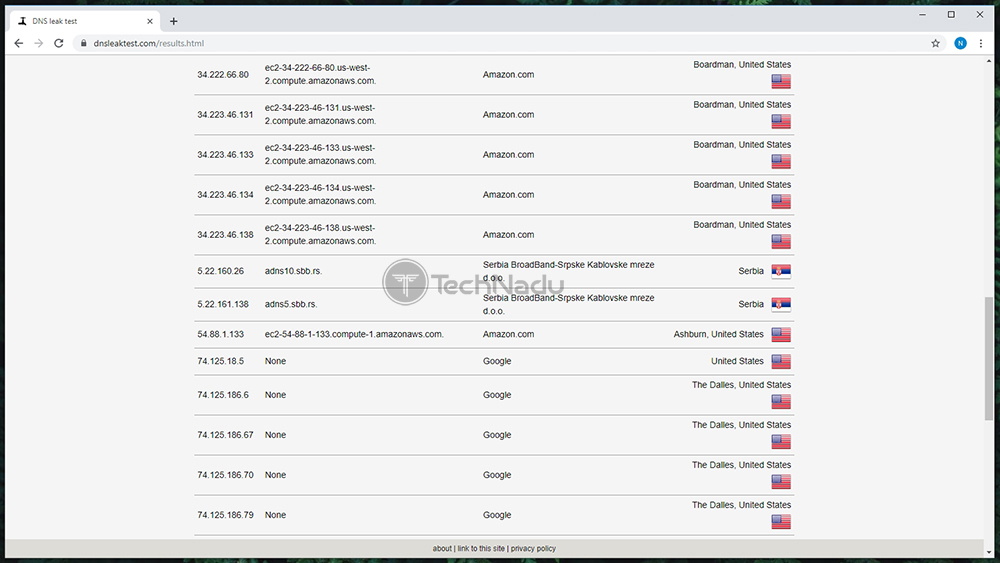Select the DNS leak test tab
The image size is (1000, 563).
pyautogui.click(x=84, y=21)
